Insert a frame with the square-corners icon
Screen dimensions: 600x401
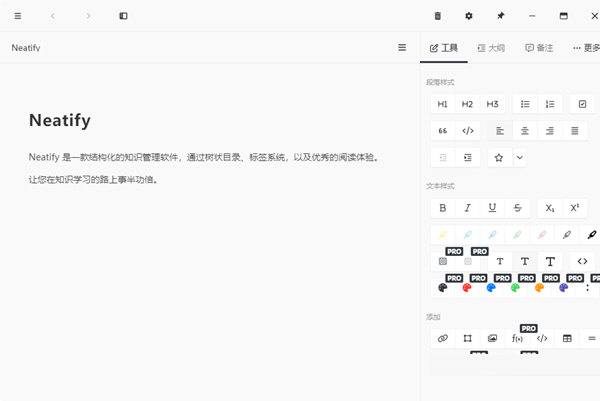468,338
